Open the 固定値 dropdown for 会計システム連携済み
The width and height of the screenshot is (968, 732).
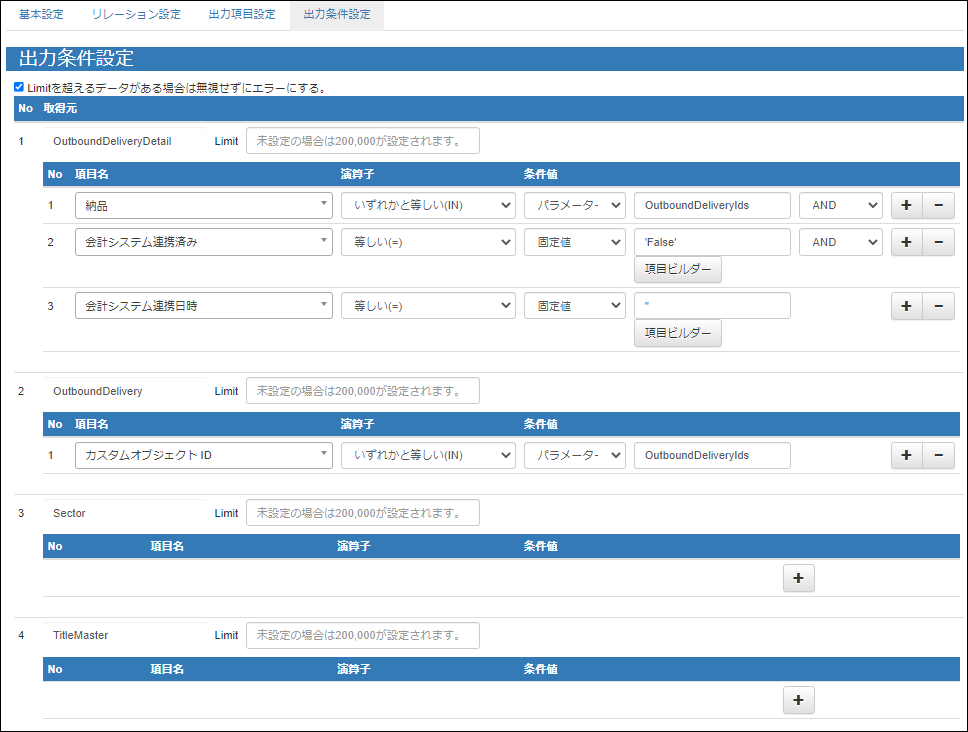point(574,241)
